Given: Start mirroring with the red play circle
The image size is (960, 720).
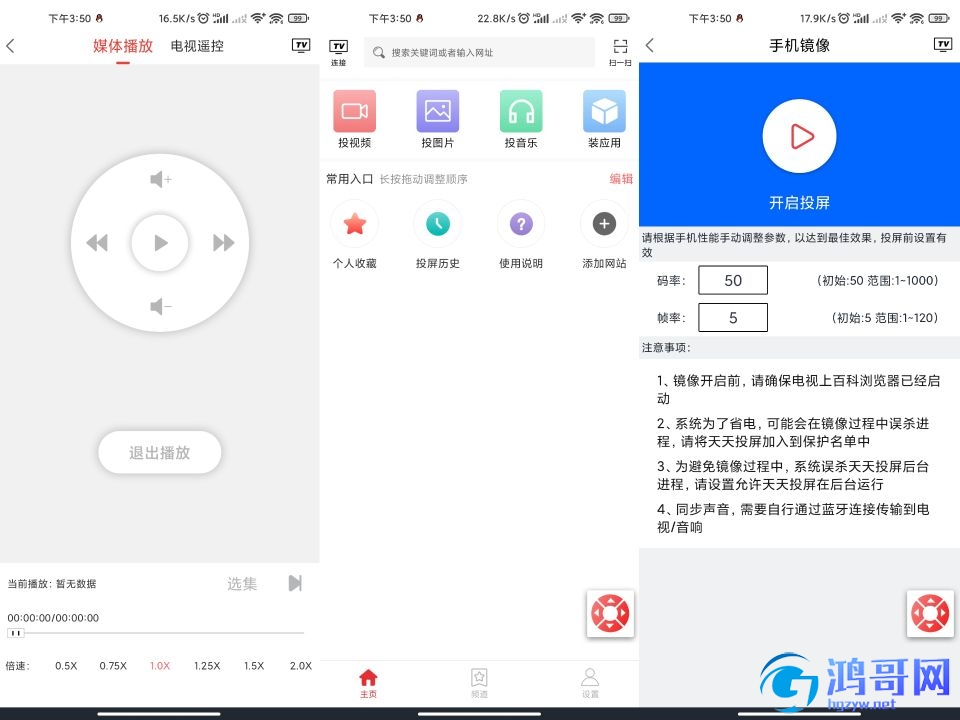Looking at the screenshot, I should point(800,136).
